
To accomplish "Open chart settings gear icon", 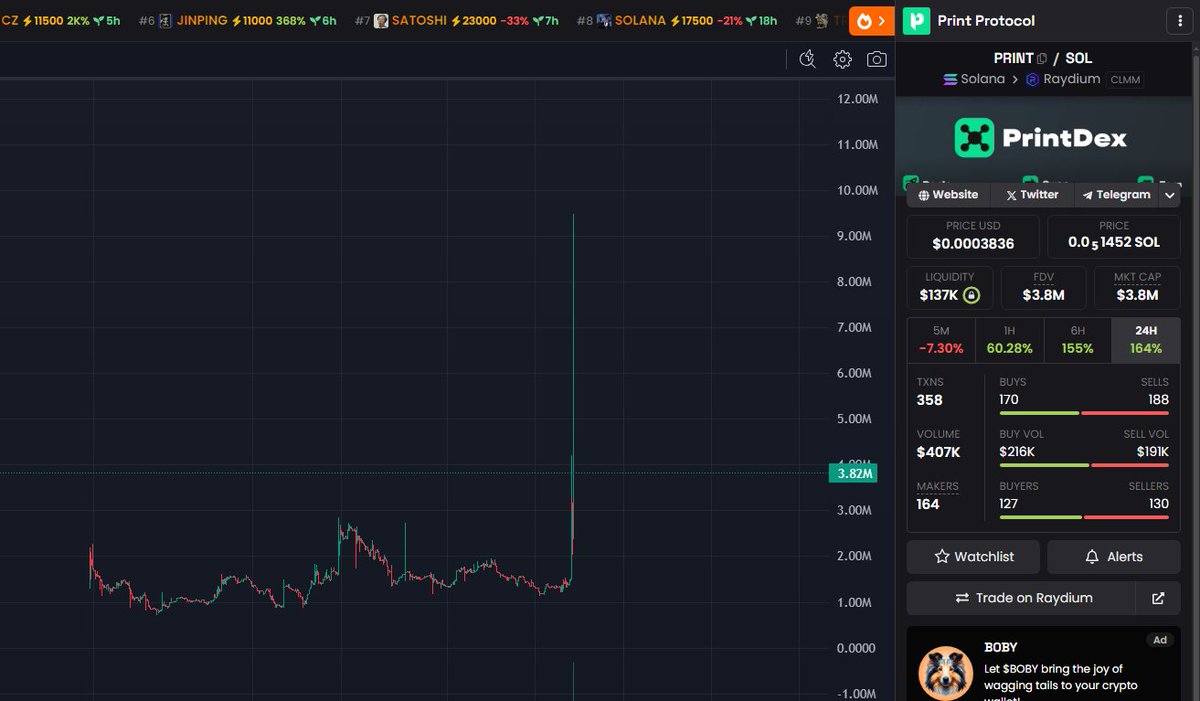I will 842,60.
